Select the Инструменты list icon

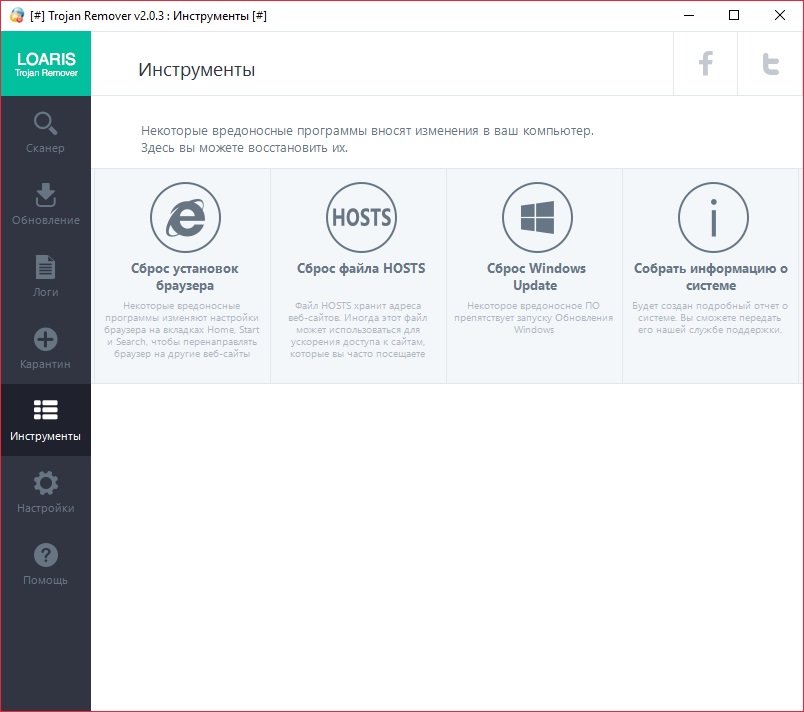(x=46, y=410)
